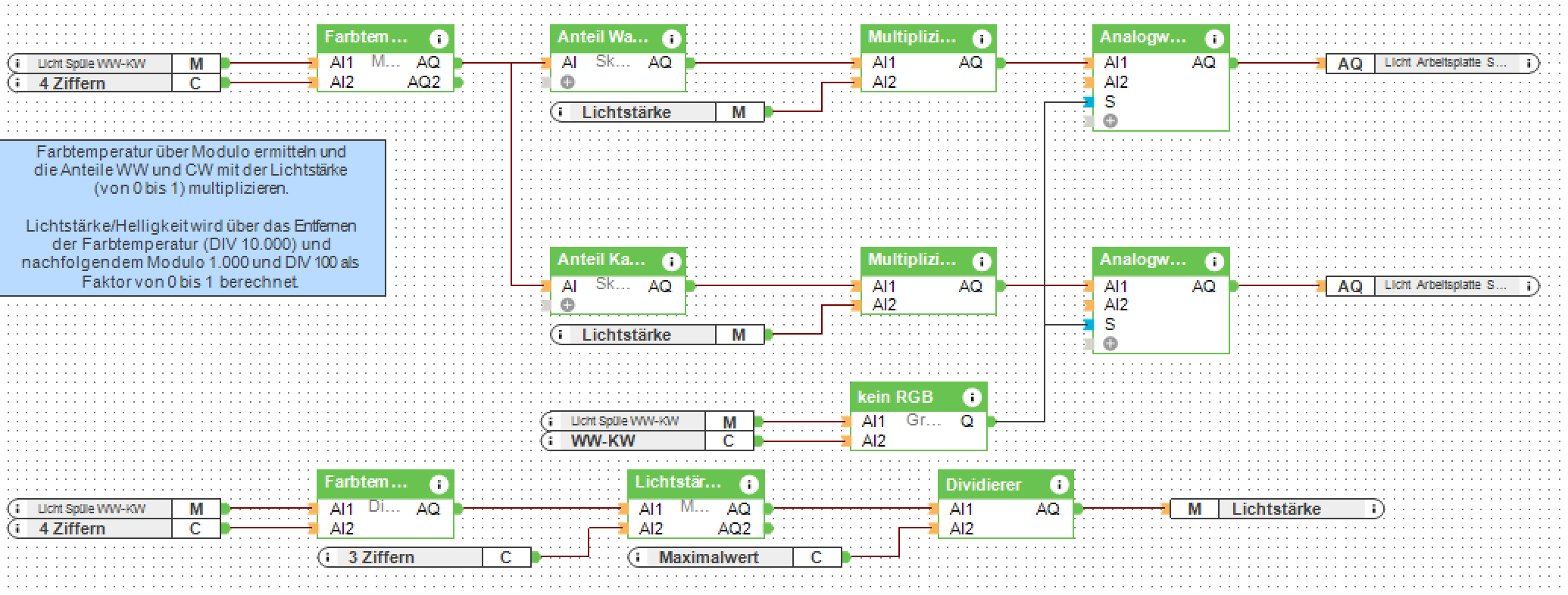Viewport: 1568px width, 595px height.
Task: Click the Lichtstärke output label after Dividierer
Action: click(x=1276, y=509)
